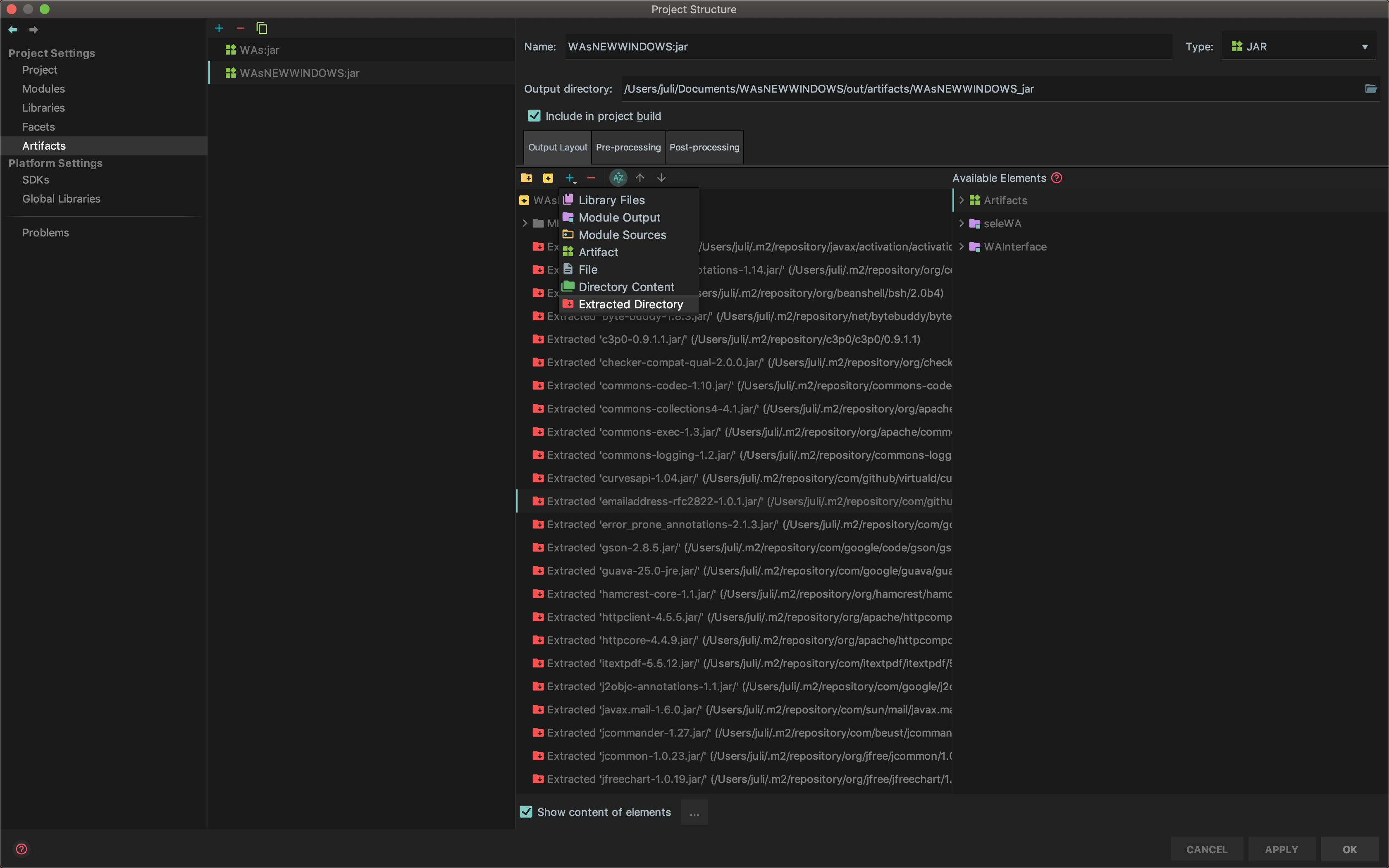Choose Artifact from the add menu
1389x868 pixels.
[x=628, y=252]
